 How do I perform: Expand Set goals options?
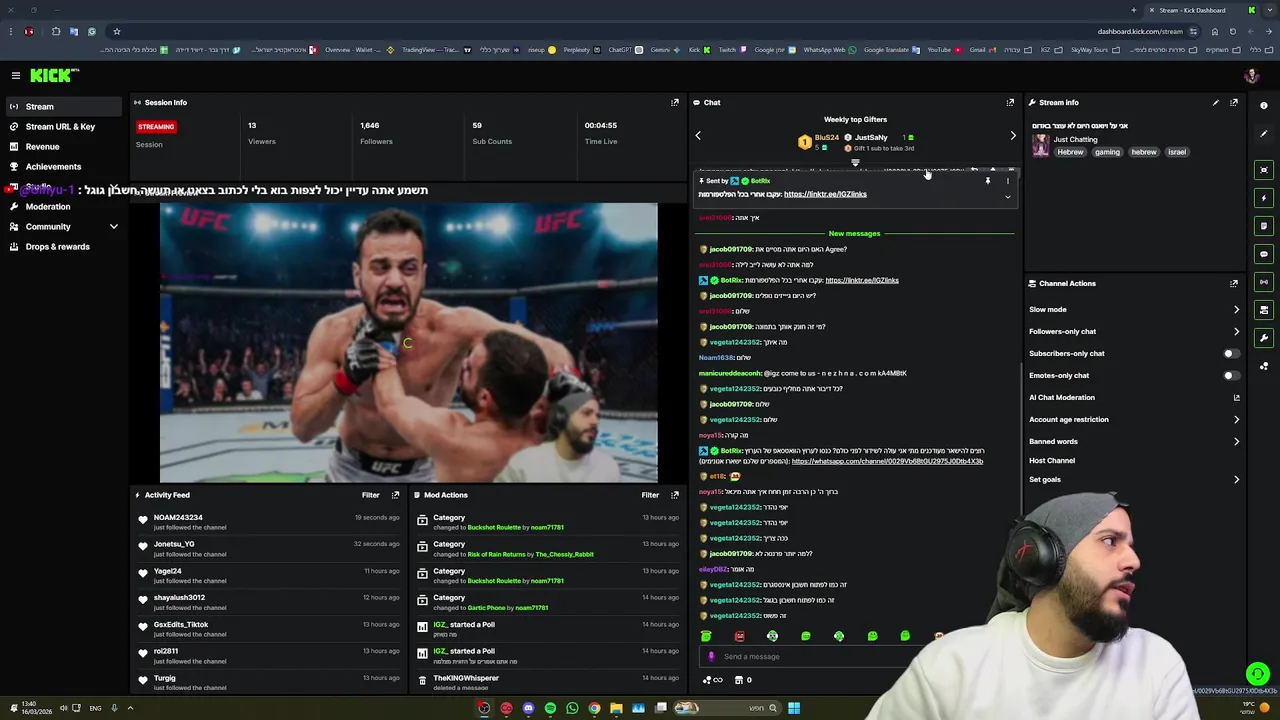coord(1236,480)
